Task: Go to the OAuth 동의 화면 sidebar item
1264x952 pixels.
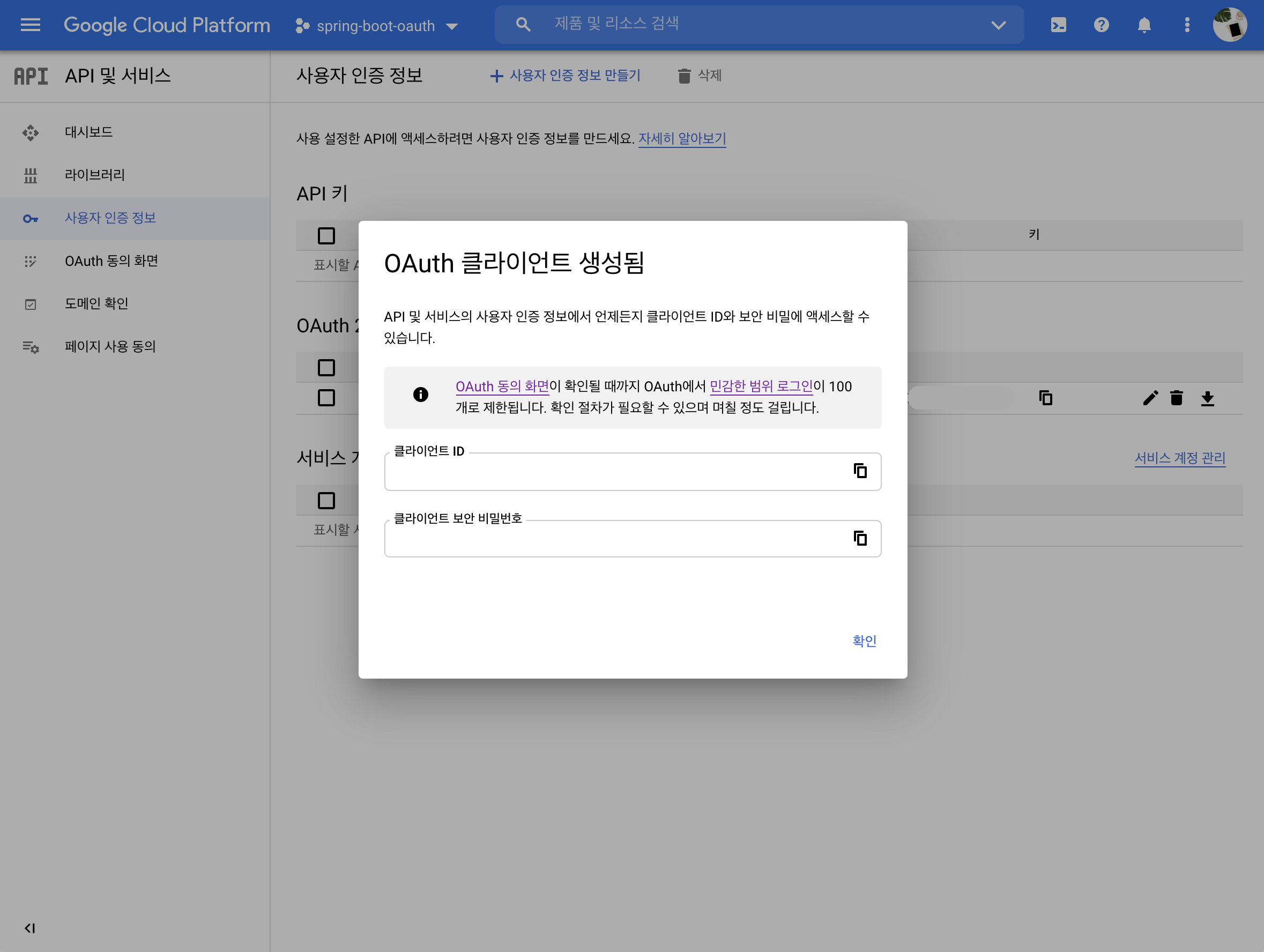Action: (x=111, y=261)
